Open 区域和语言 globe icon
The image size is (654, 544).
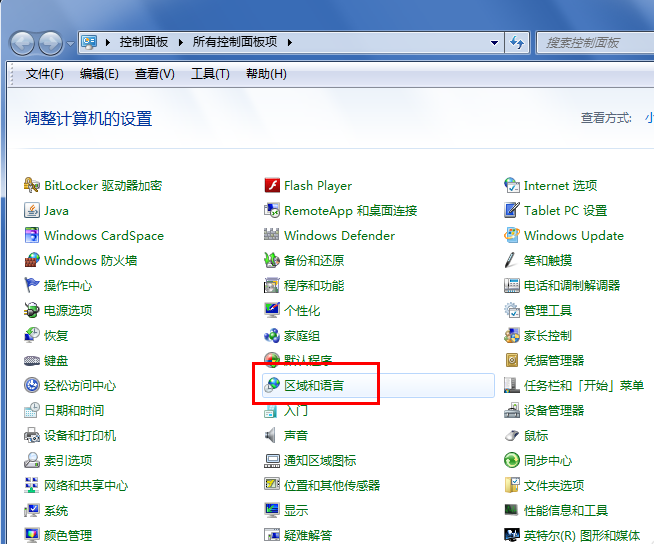coord(272,385)
